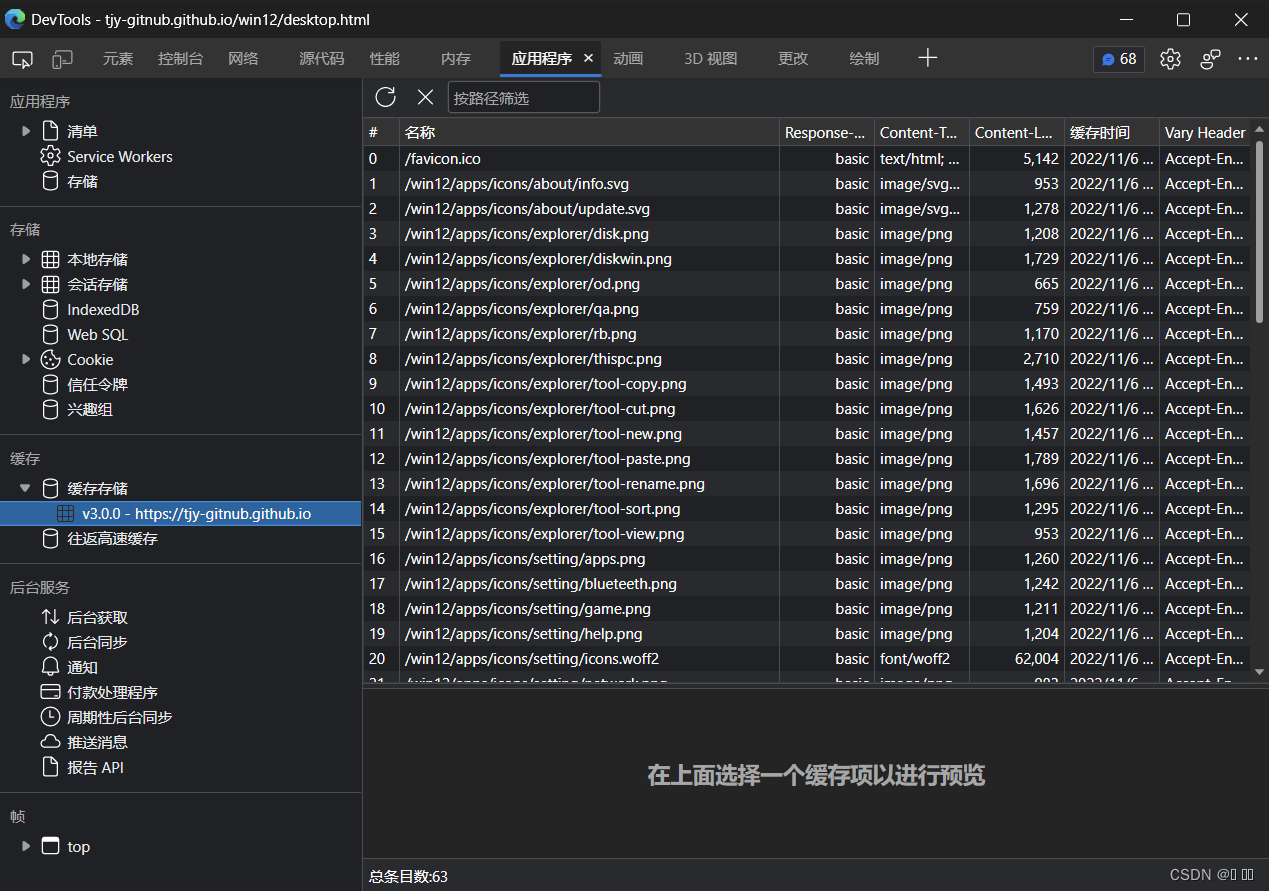Click the 按路径筛选 filter field
Image resolution: width=1269 pixels, height=891 pixels.
(x=524, y=98)
